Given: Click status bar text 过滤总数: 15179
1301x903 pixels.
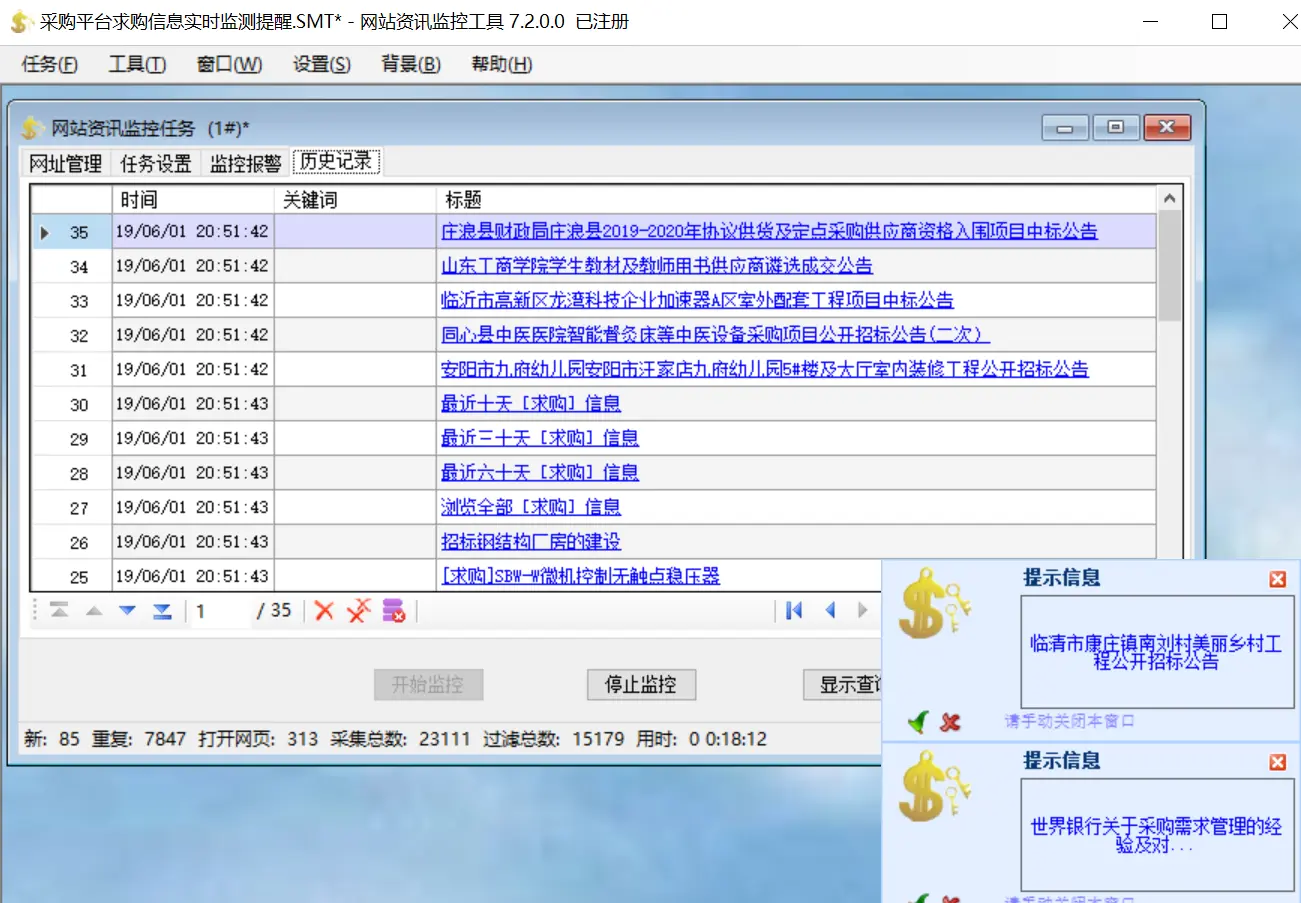Looking at the screenshot, I should click(554, 740).
